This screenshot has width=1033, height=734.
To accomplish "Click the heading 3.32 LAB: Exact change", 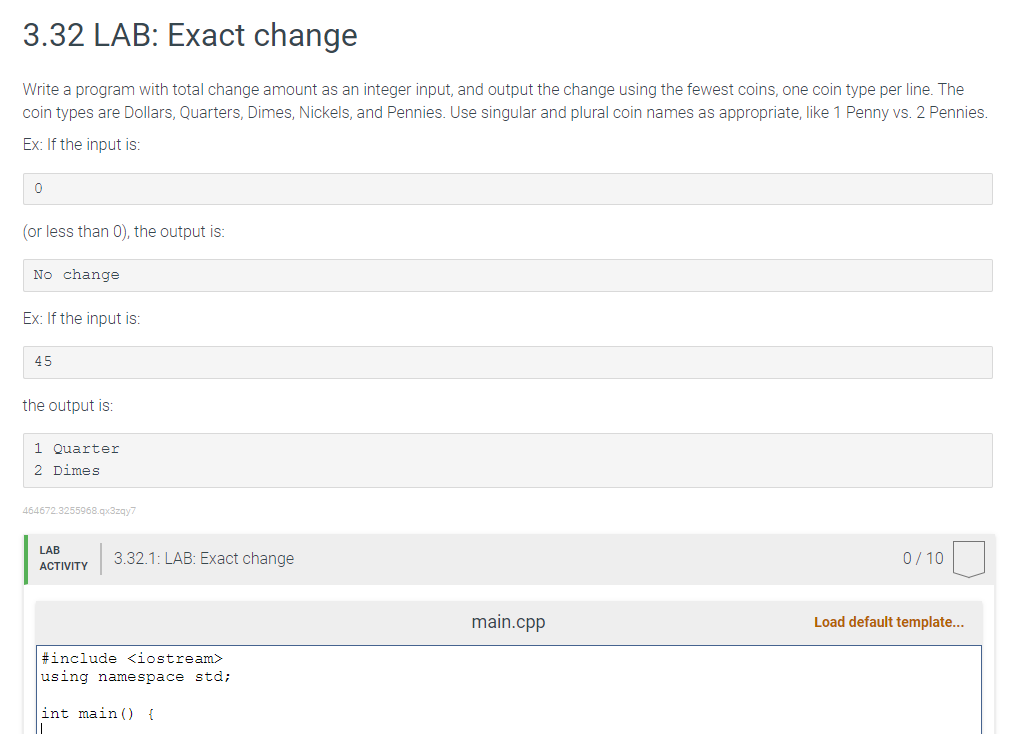I will click(x=189, y=35).
